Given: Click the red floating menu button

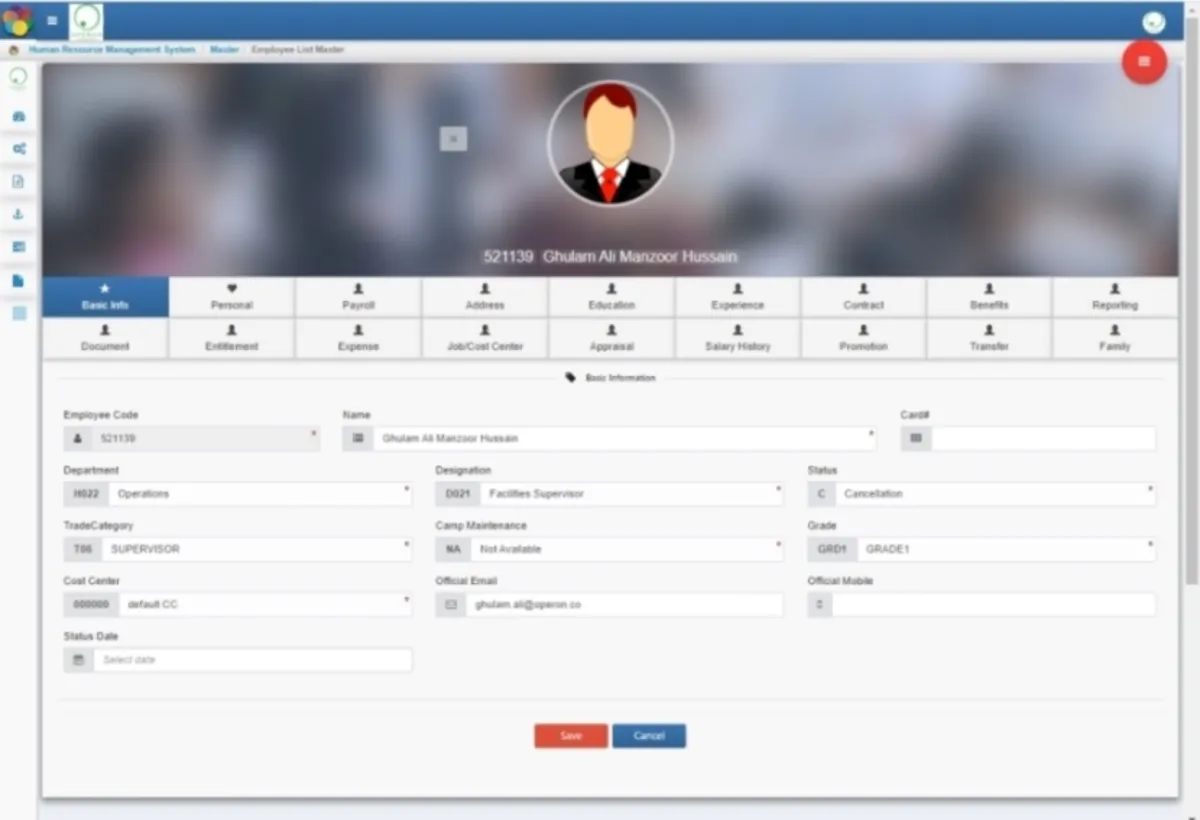Looking at the screenshot, I should [x=1144, y=62].
